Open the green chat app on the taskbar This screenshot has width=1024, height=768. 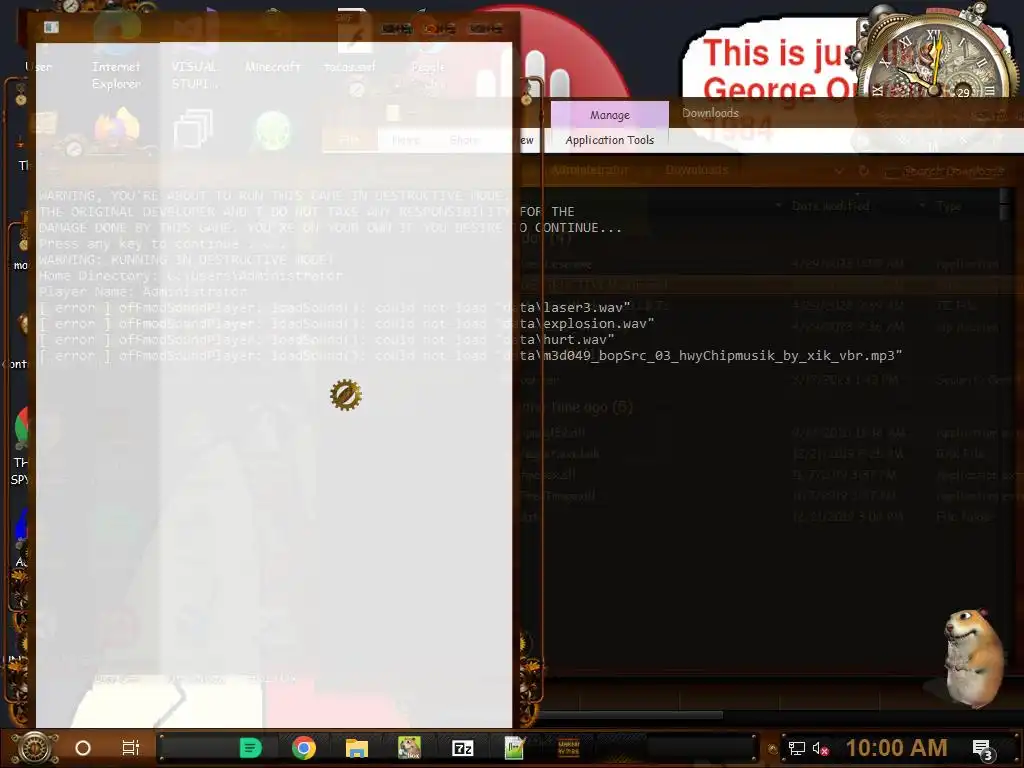[251, 748]
